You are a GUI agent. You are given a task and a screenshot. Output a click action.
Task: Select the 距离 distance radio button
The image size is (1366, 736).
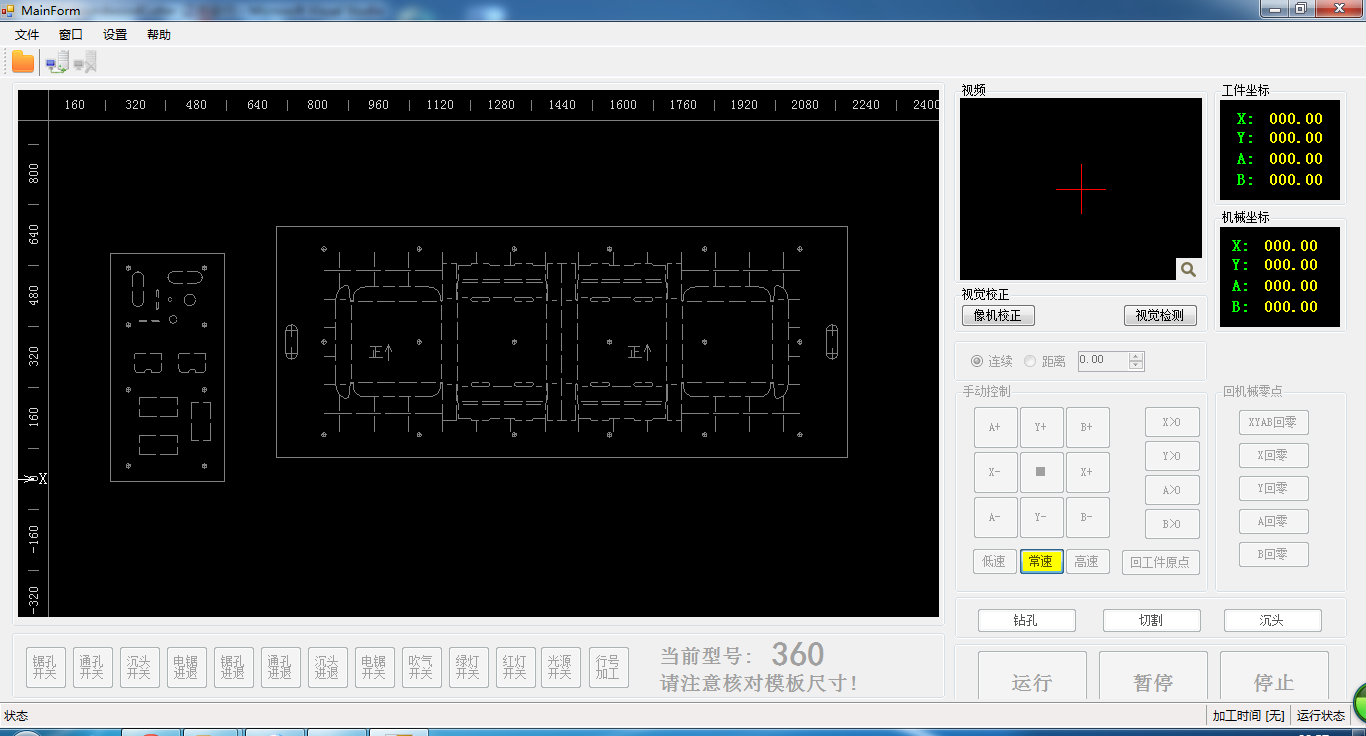pyautogui.click(x=1030, y=361)
